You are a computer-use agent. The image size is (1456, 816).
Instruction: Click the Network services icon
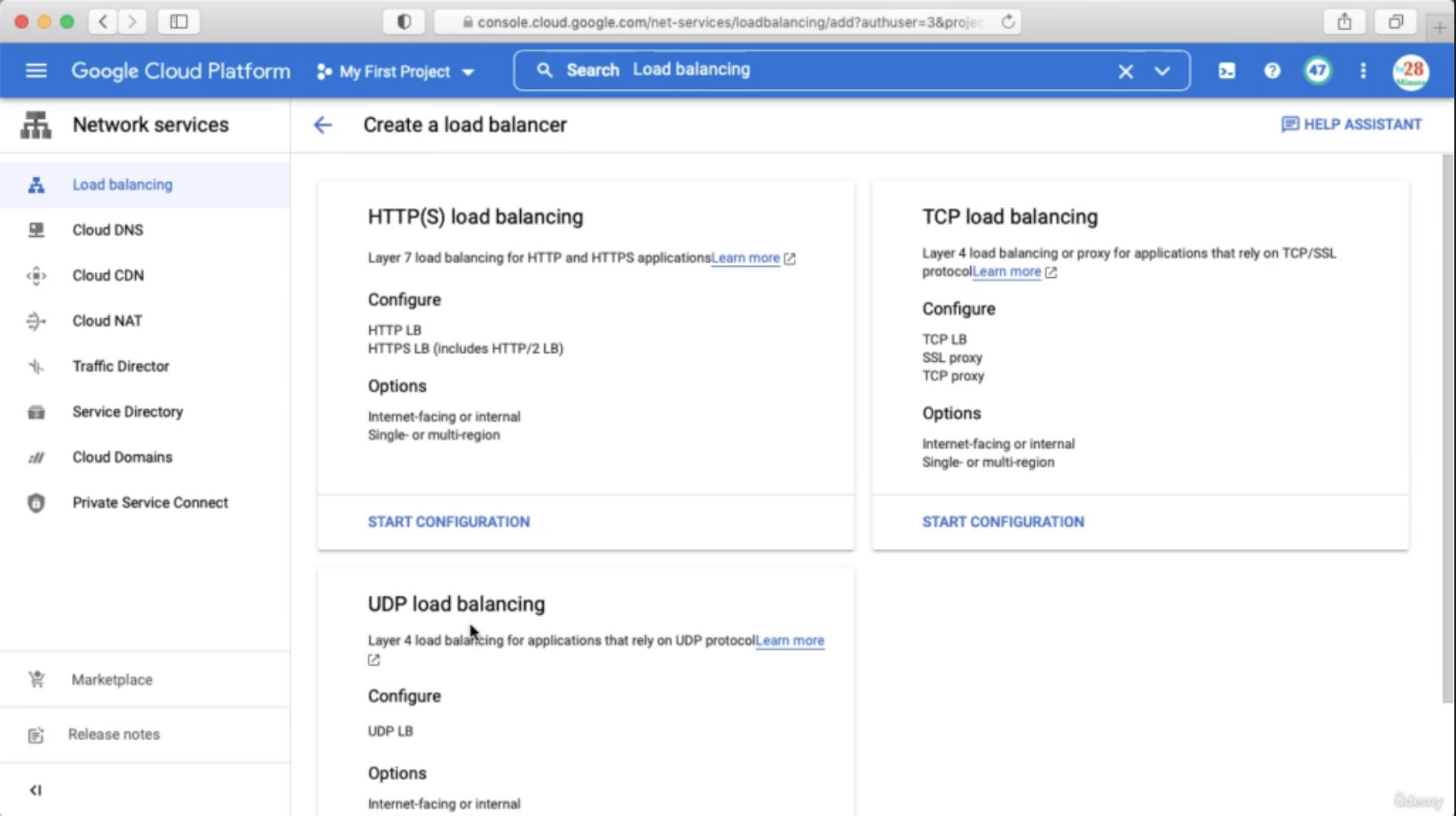point(36,125)
